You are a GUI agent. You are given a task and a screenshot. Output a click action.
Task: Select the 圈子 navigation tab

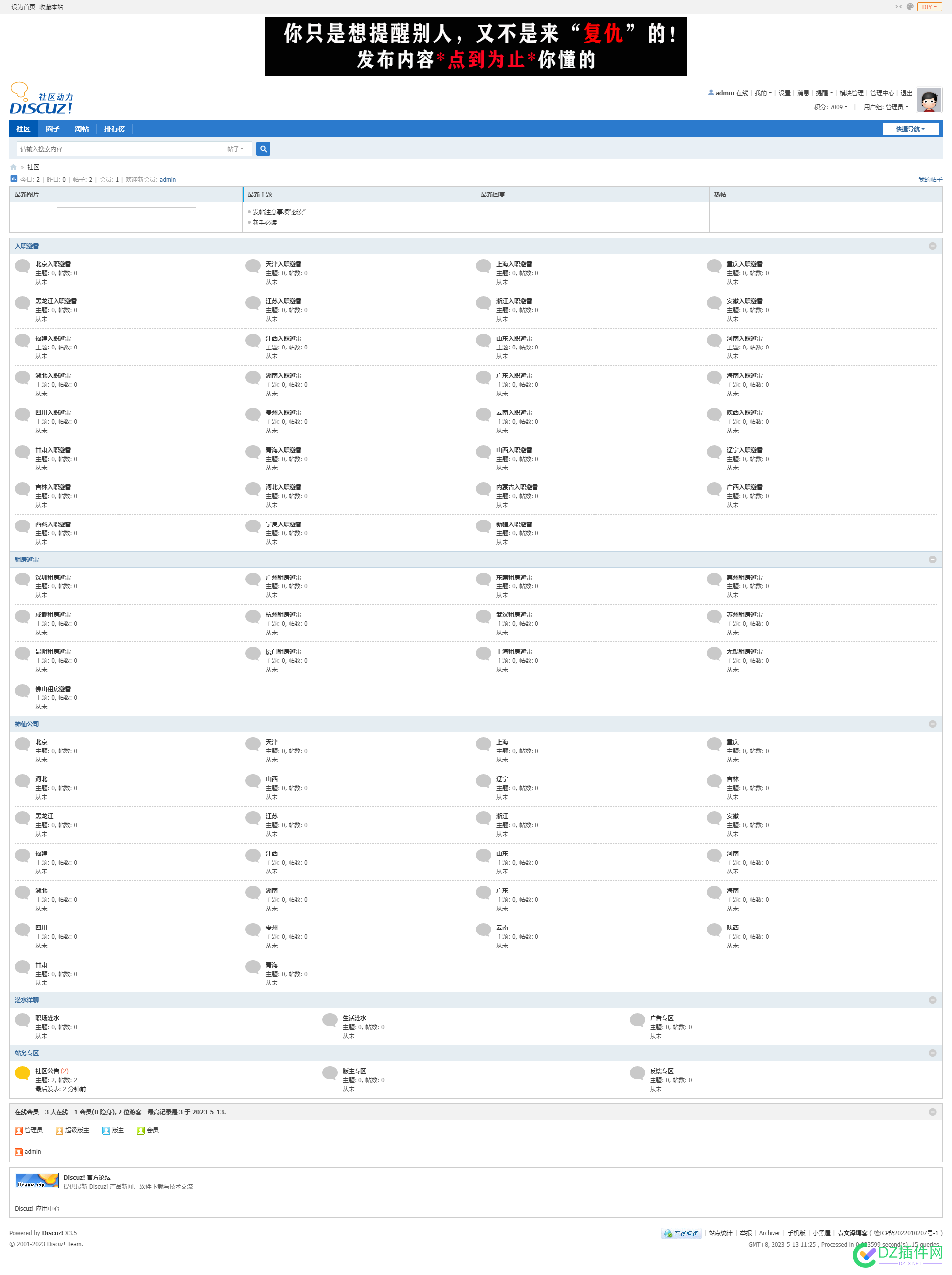click(53, 129)
